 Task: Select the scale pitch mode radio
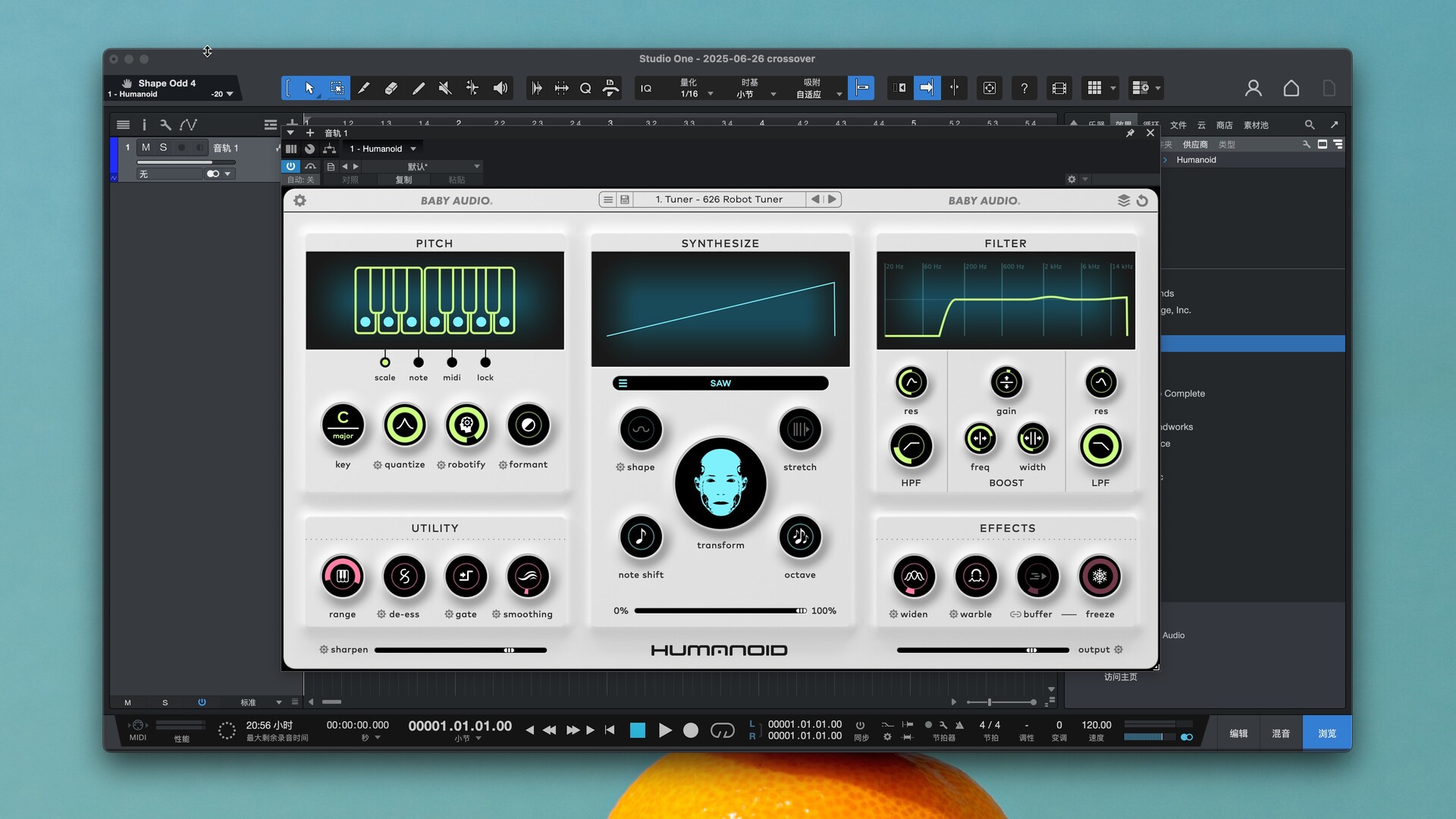[x=384, y=362]
